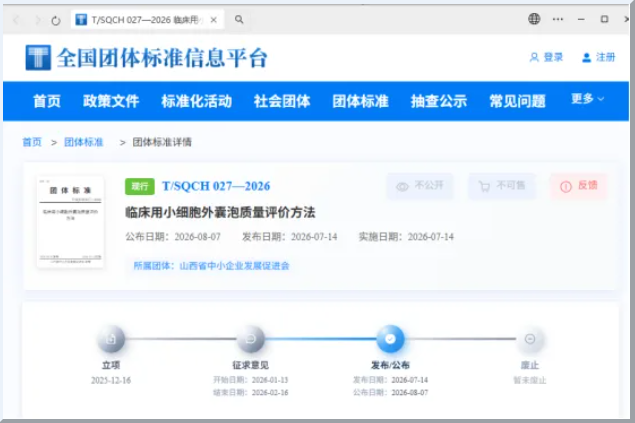Click the browser forward arrow
The width and height of the screenshot is (635, 423).
pyautogui.click(x=37, y=20)
